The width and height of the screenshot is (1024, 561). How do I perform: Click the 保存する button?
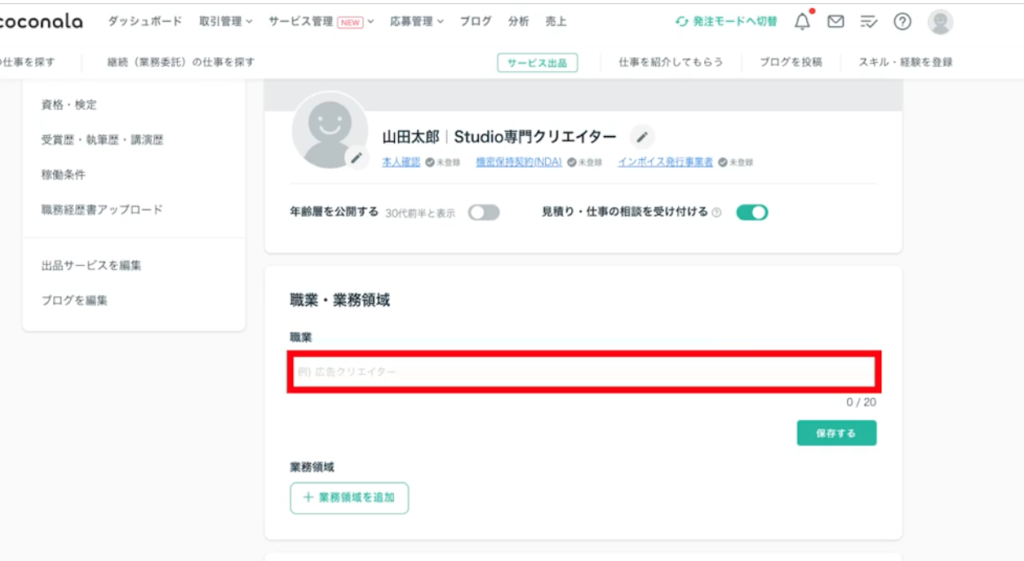pos(837,433)
